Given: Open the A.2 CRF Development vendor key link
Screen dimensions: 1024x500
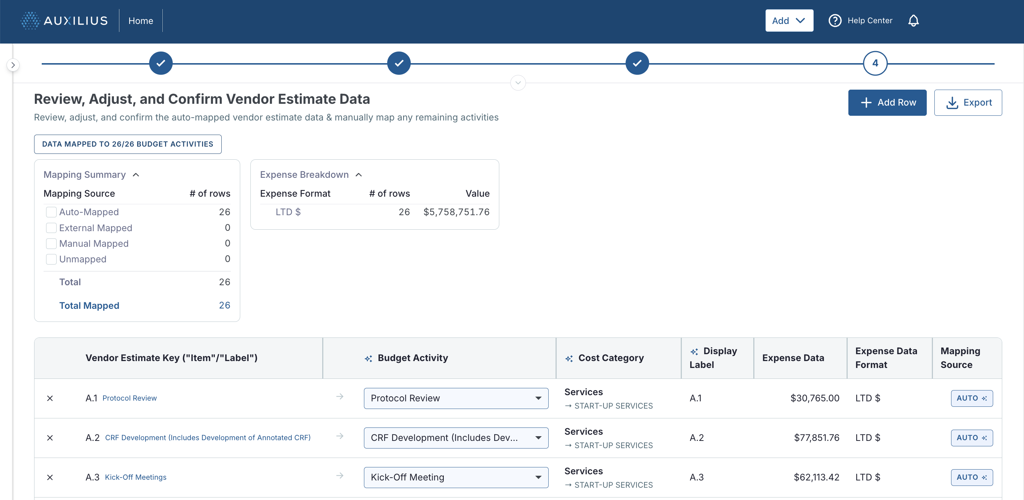Looking at the screenshot, I should pyautogui.click(x=208, y=438).
